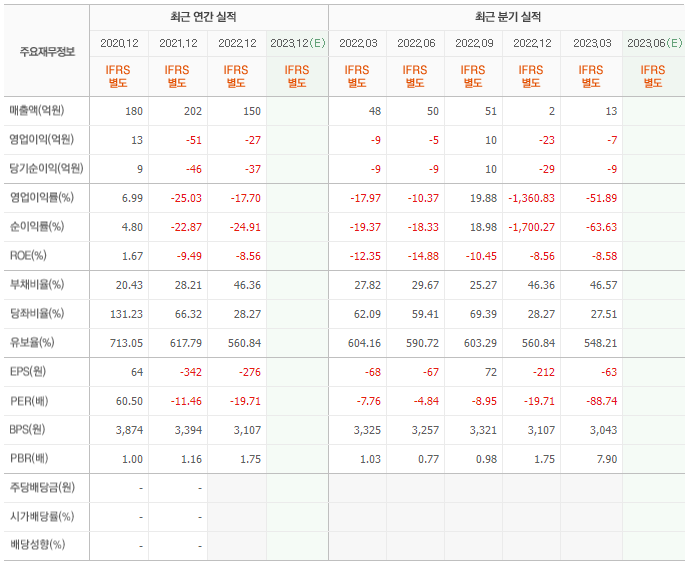The image size is (690, 565).
Task: Click the 2022.06 quarterly column header
Action: coord(416,43)
